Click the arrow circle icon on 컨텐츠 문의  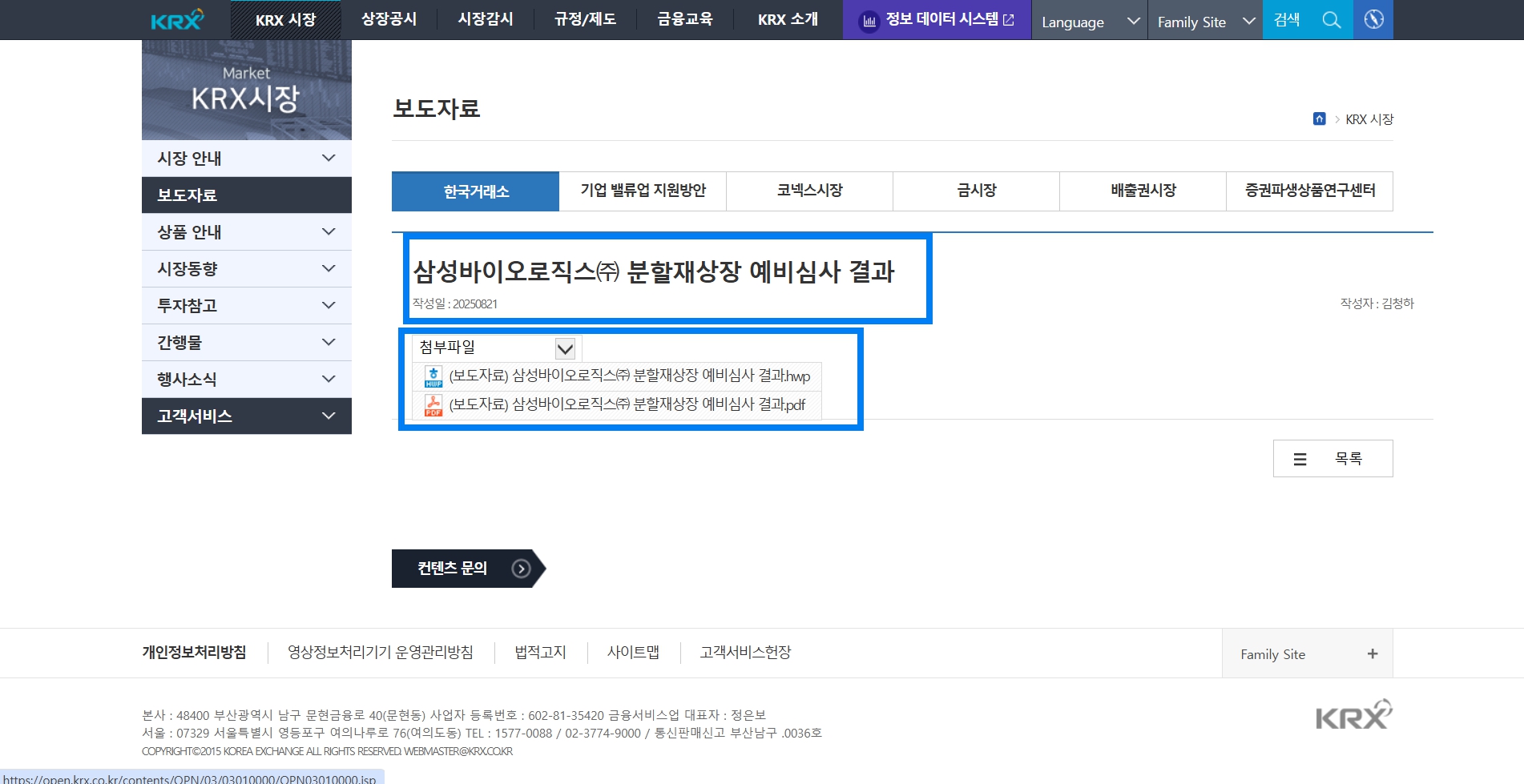pos(521,569)
